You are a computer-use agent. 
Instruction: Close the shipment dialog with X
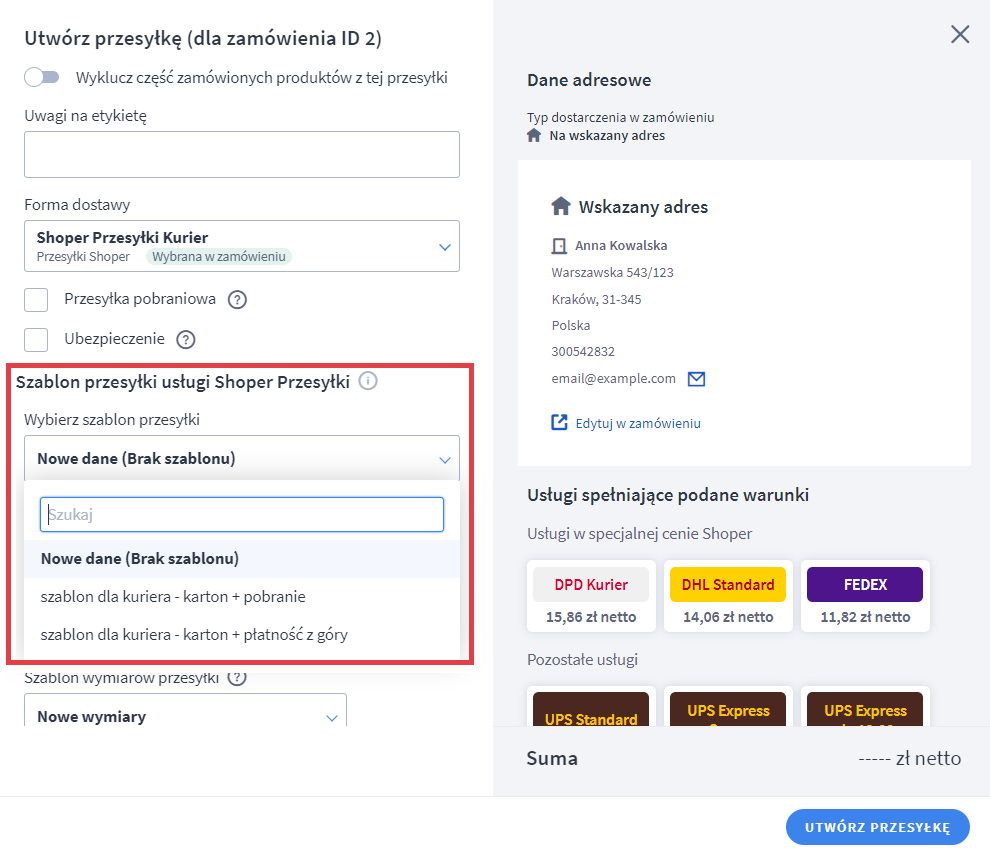click(960, 35)
